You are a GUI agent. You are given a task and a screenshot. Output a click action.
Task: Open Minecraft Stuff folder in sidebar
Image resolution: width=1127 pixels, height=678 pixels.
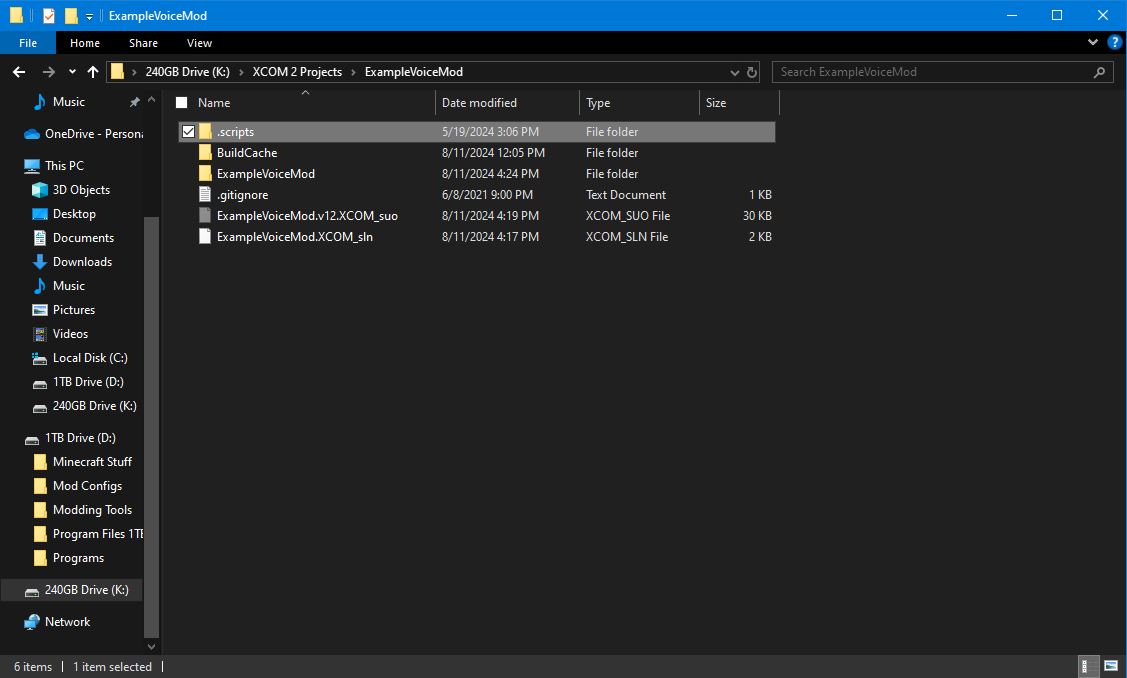tap(83, 462)
